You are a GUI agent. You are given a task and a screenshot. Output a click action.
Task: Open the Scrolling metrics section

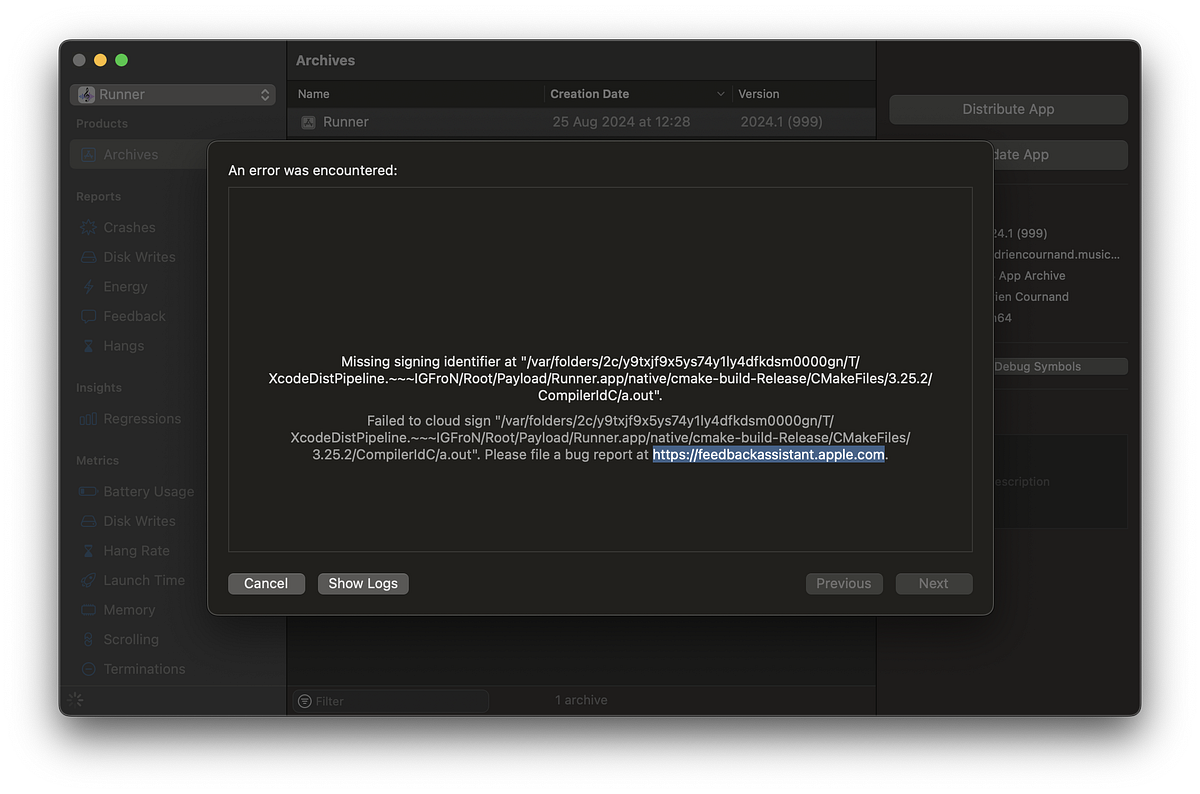128,639
